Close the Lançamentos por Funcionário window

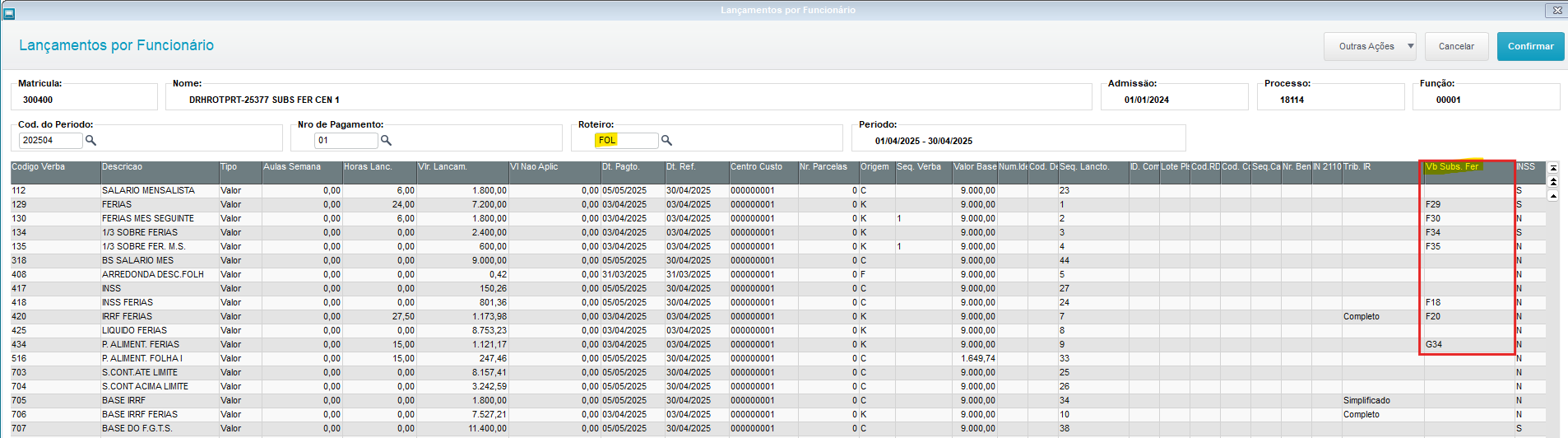pos(1556,11)
